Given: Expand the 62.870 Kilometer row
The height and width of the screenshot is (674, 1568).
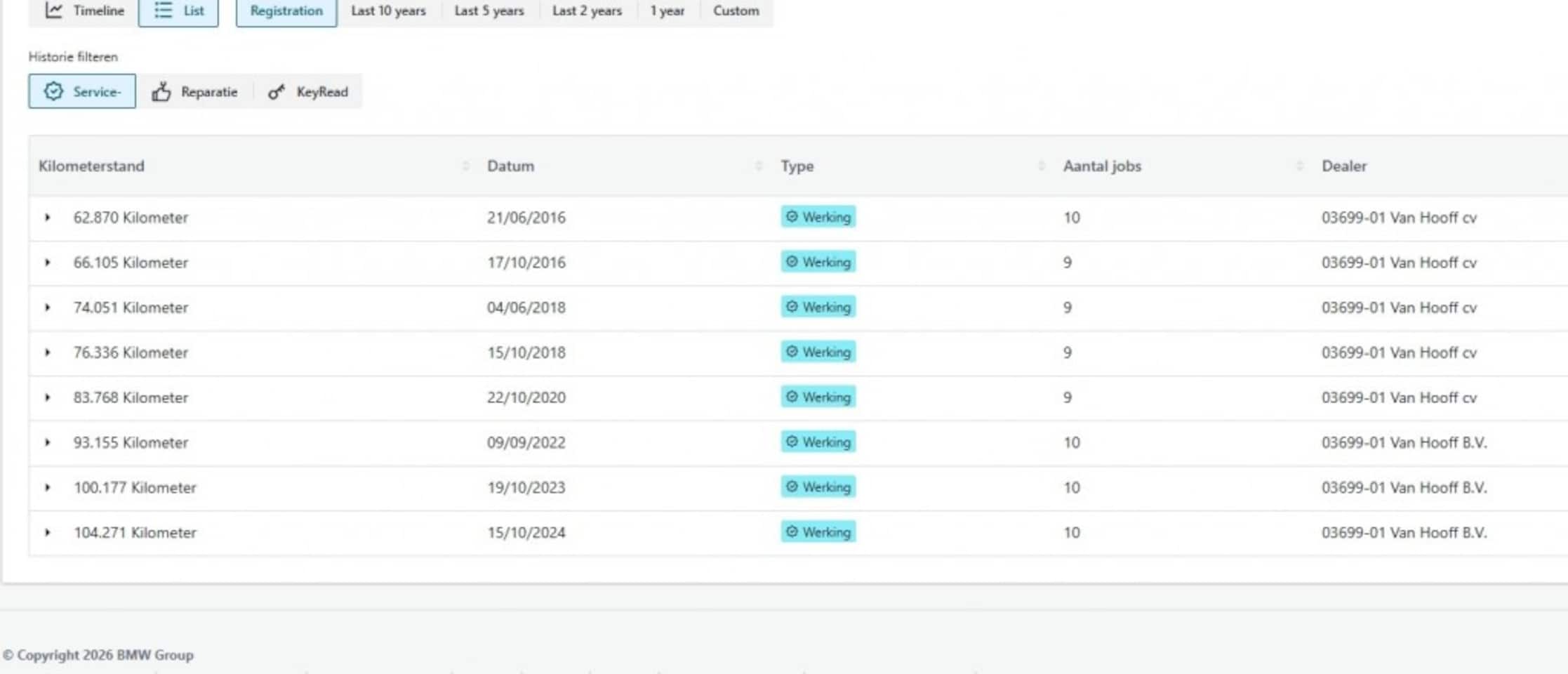Looking at the screenshot, I should coord(48,218).
